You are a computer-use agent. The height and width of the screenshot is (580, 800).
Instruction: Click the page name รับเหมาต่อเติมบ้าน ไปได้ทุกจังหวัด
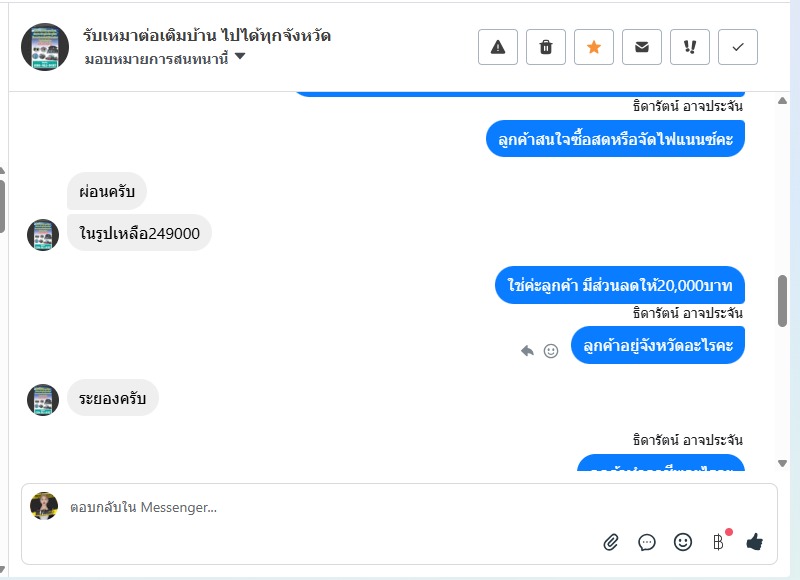[207, 35]
